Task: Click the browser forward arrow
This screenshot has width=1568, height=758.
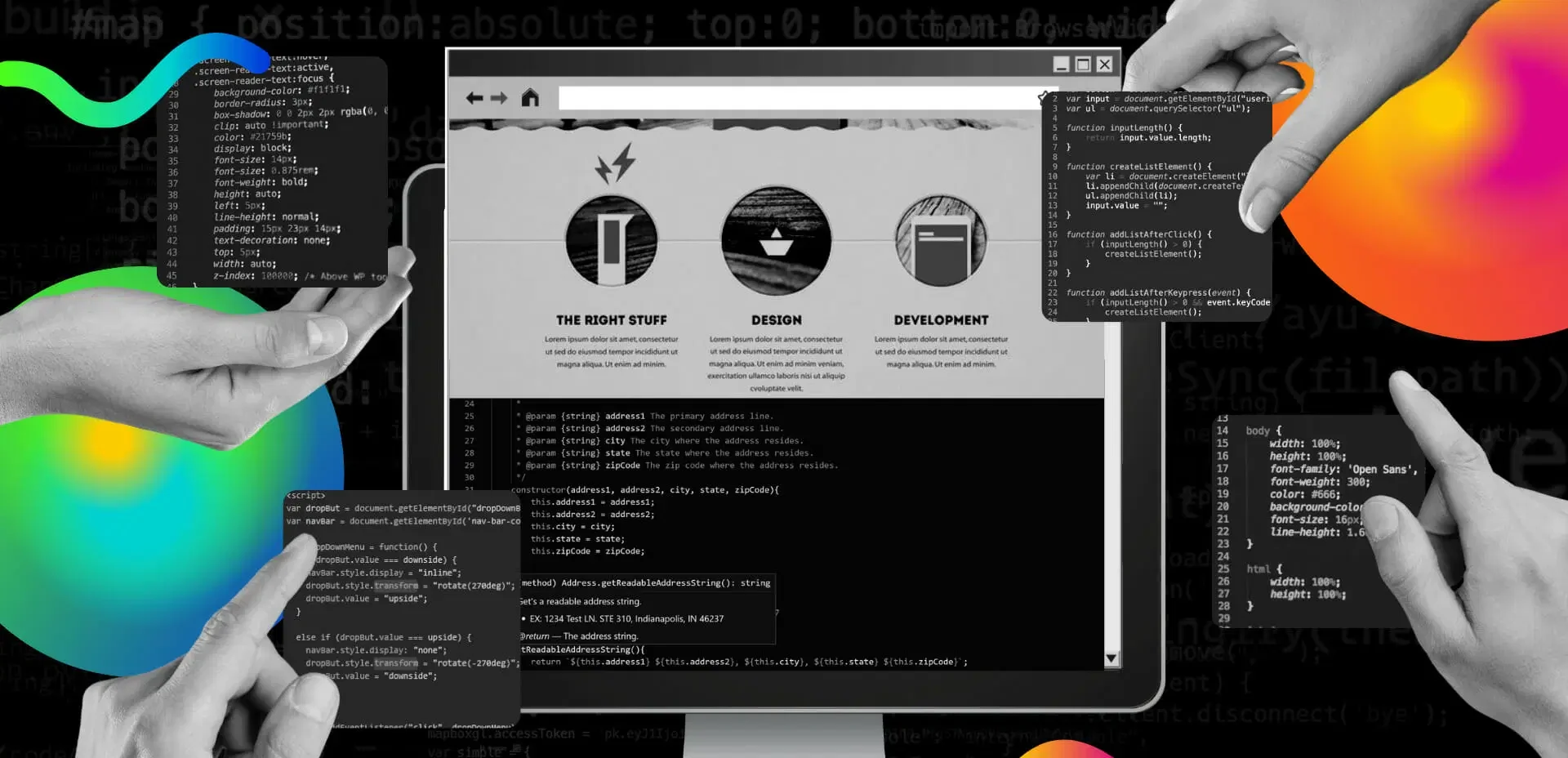Action: 499,98
